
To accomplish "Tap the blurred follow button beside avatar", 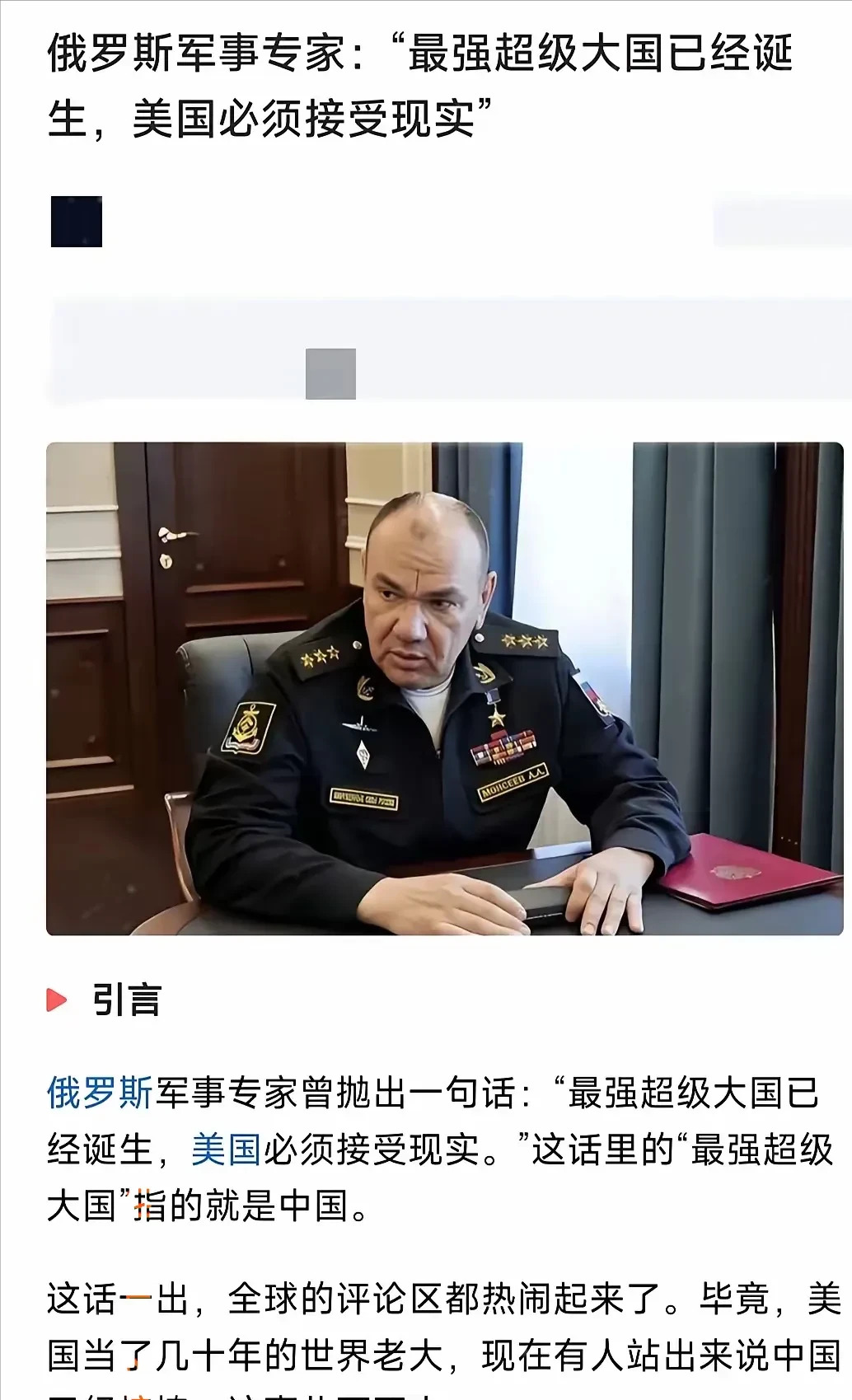I will [781, 222].
